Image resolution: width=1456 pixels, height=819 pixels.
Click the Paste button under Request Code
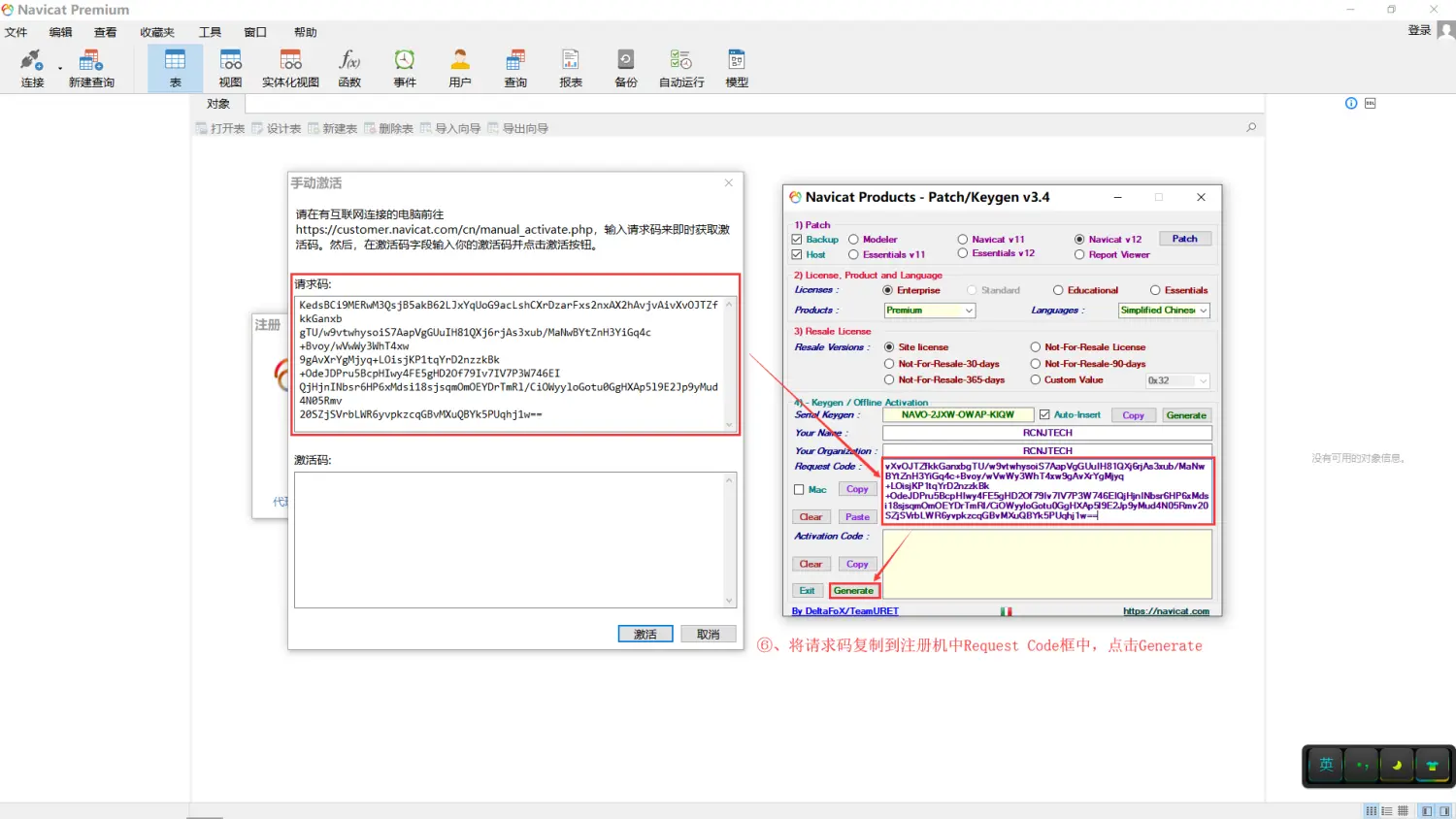pos(857,516)
